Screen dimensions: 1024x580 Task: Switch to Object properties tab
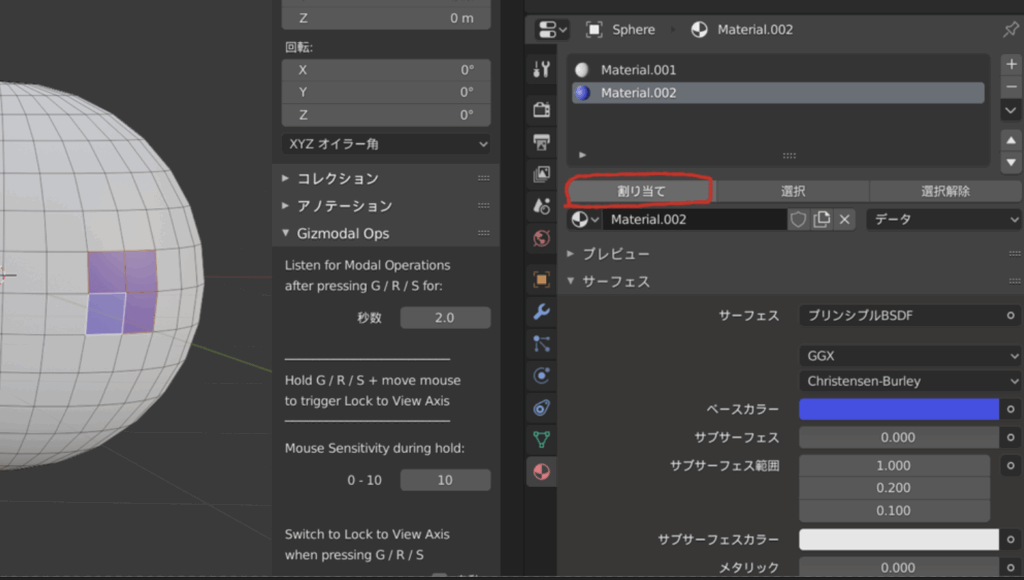pos(541,280)
